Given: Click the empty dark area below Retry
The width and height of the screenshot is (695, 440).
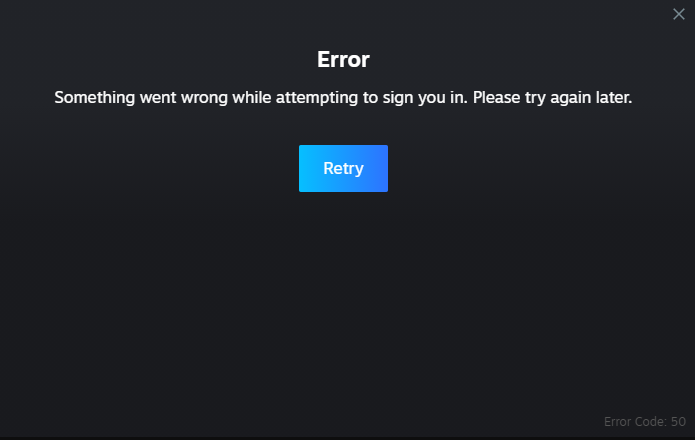Looking at the screenshot, I should (x=343, y=301).
